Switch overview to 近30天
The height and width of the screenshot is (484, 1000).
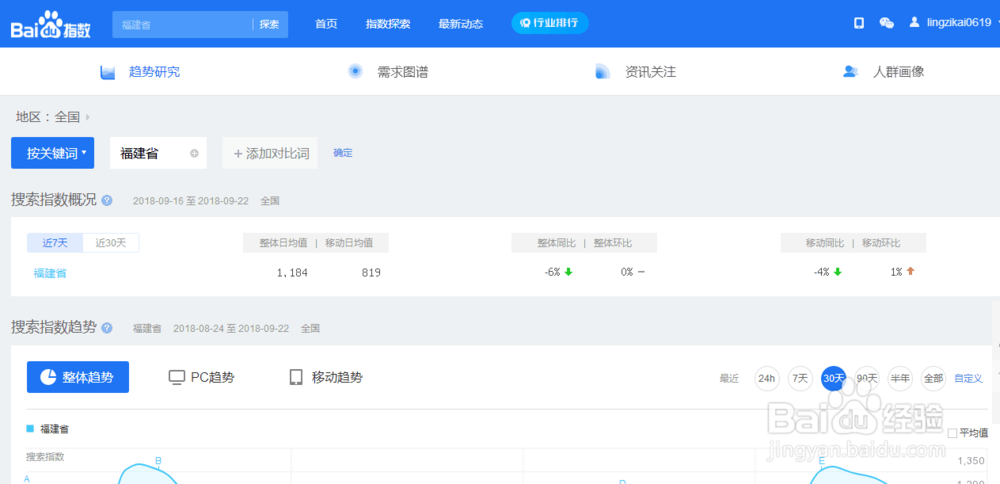coord(111,243)
